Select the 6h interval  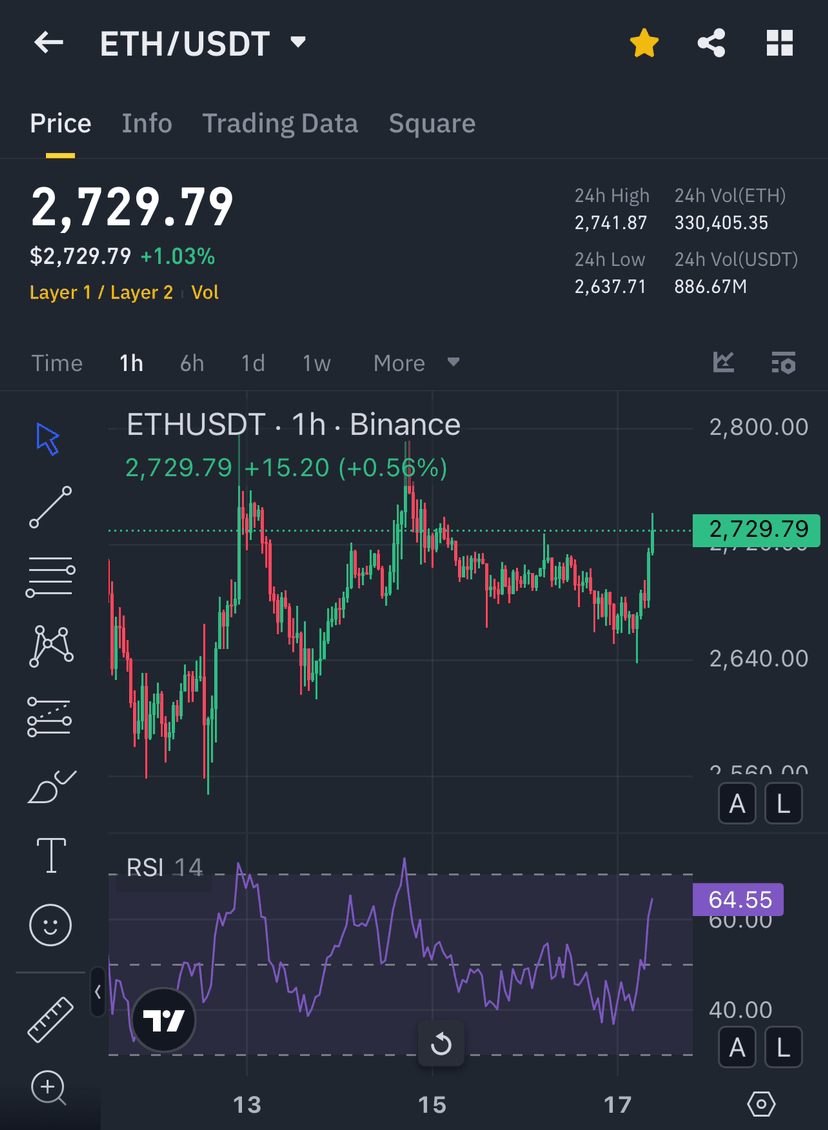[192, 363]
